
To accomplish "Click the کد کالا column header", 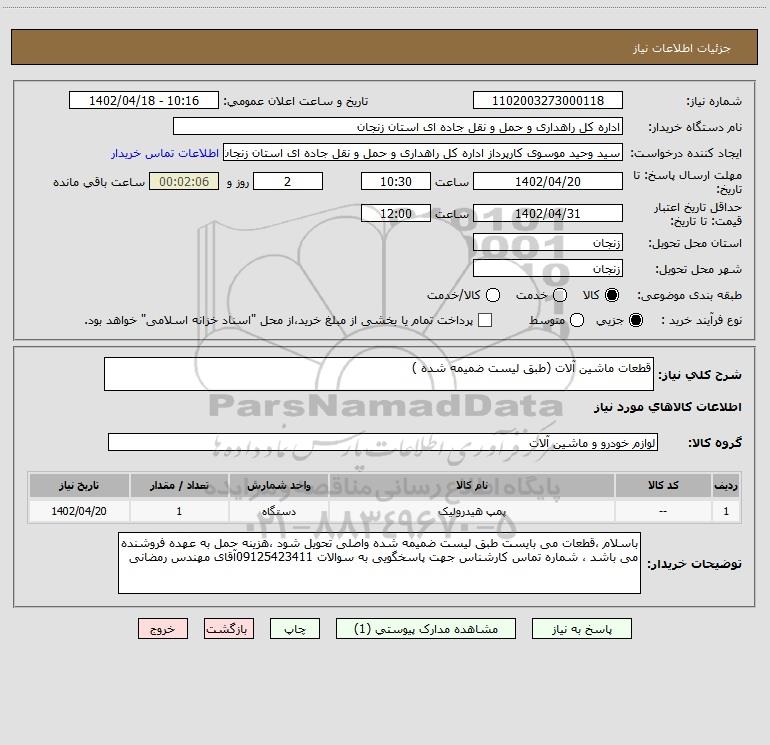I will pyautogui.click(x=663, y=485).
